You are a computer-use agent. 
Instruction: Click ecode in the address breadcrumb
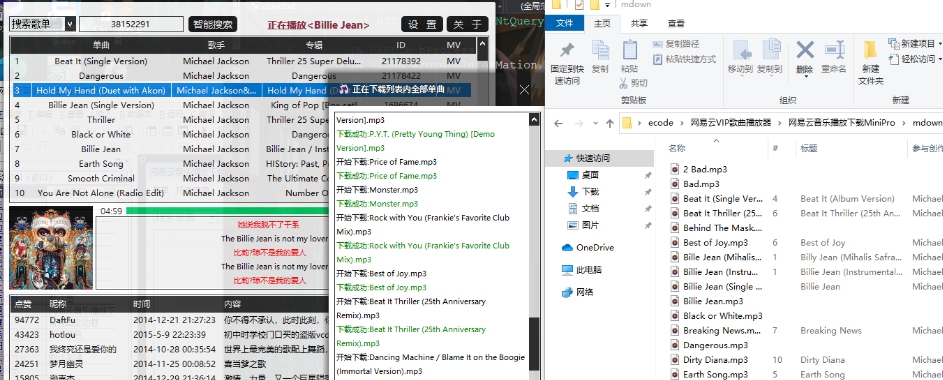click(660, 123)
